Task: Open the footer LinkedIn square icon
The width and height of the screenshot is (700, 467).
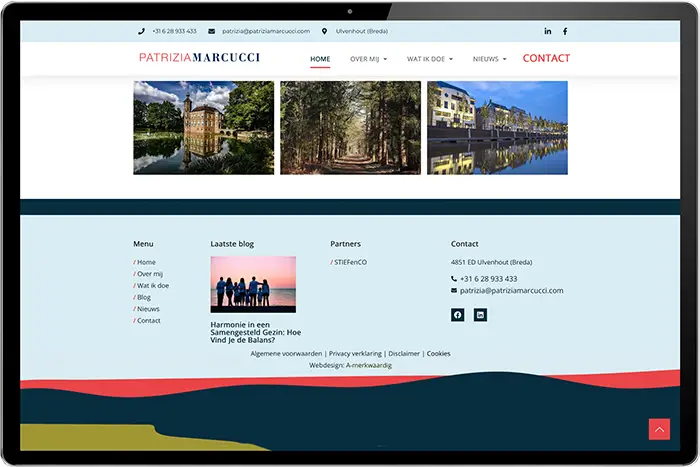Action: pos(480,315)
